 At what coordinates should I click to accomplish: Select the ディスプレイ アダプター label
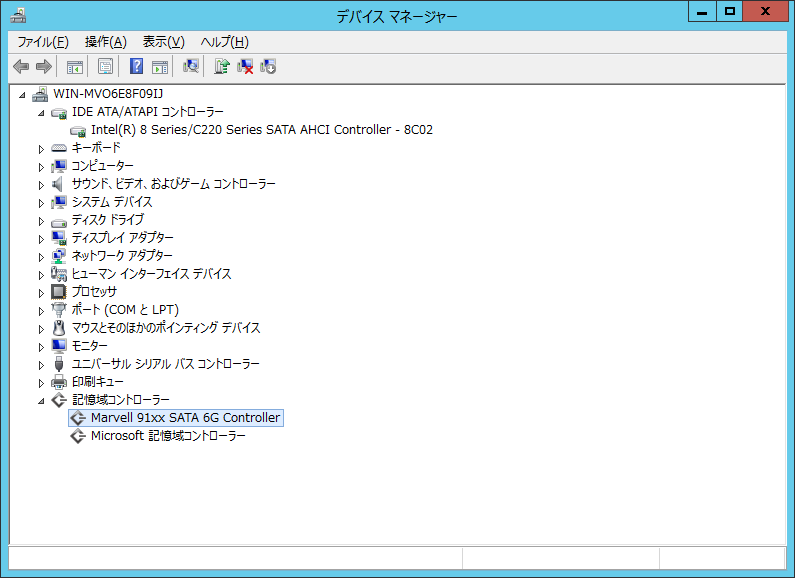tap(122, 238)
